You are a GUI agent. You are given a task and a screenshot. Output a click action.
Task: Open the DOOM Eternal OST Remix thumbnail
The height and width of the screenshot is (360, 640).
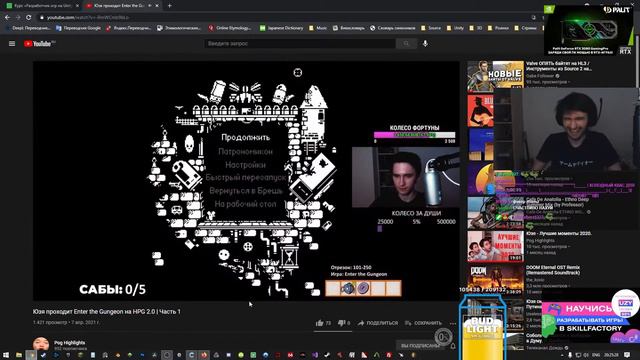496,280
